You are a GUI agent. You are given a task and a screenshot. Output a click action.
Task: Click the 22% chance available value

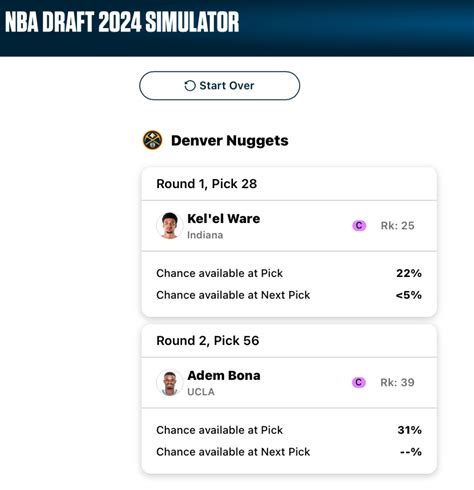tap(409, 273)
